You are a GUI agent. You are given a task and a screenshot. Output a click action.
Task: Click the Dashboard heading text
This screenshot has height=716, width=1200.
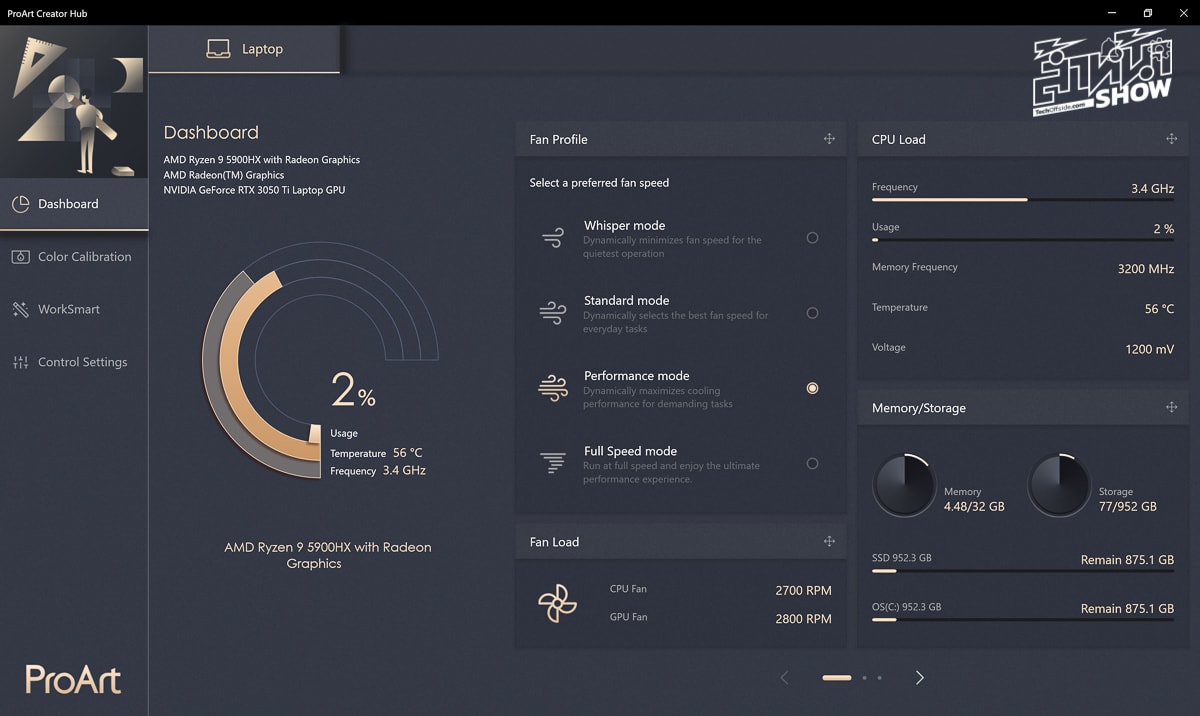pyautogui.click(x=211, y=132)
